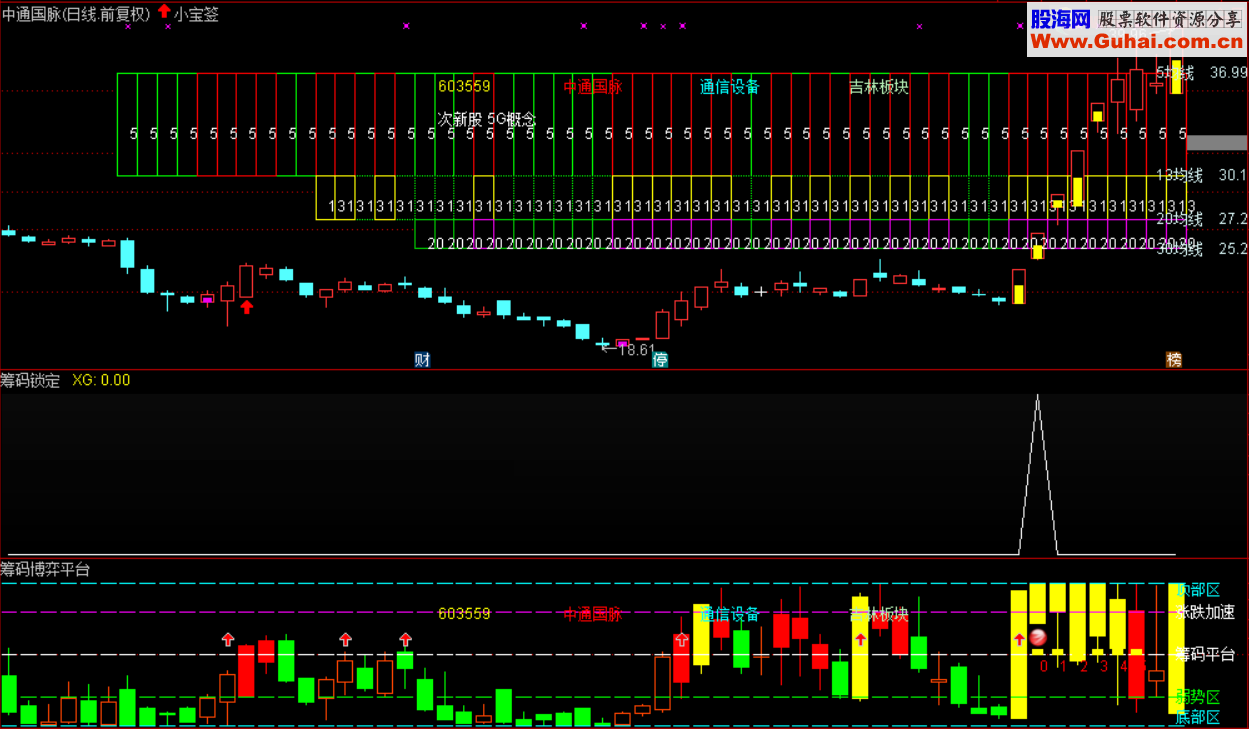
Task: Click the 36.99 price value
Action: point(1228,72)
